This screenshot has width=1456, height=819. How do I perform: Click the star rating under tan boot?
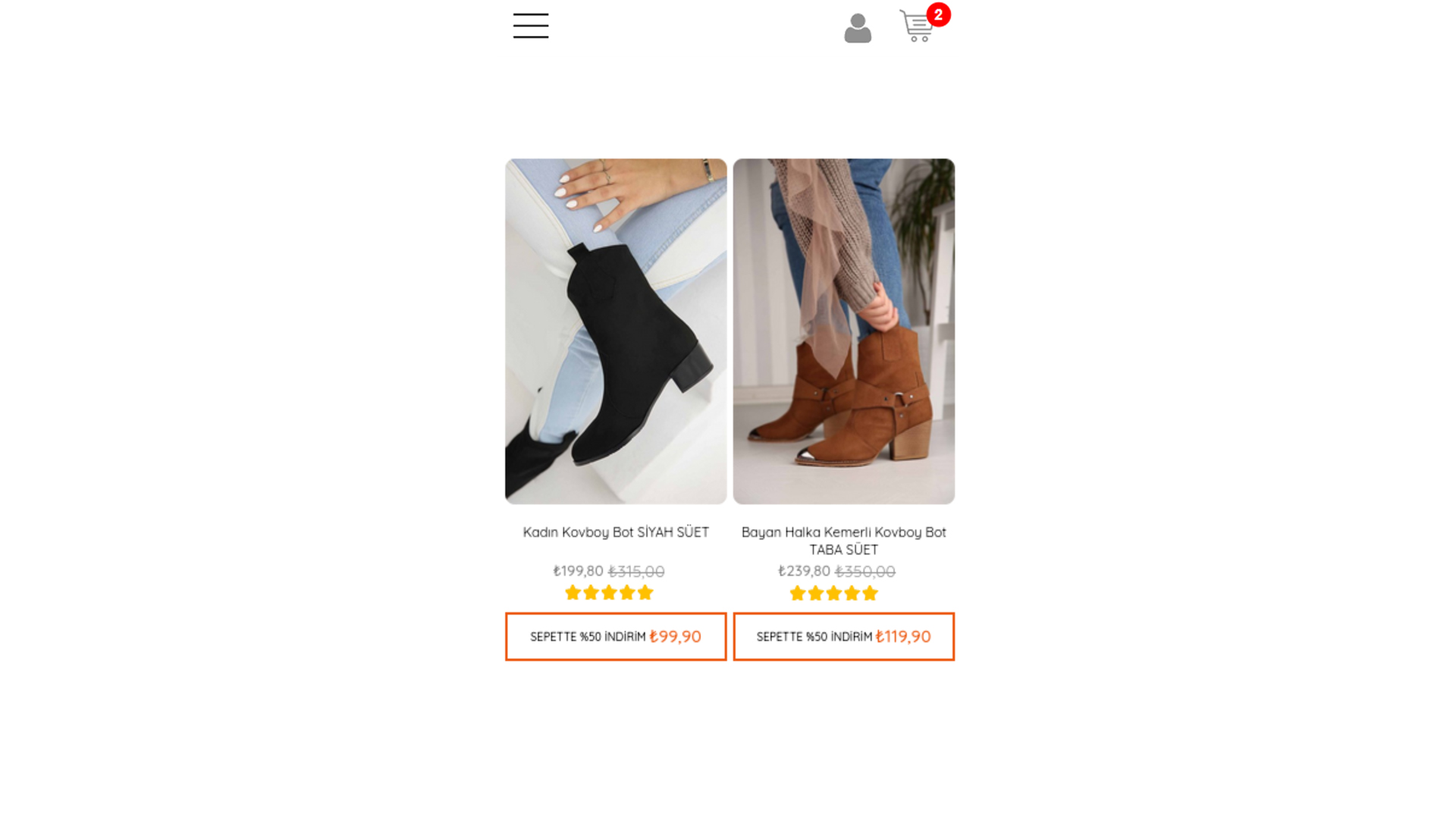(x=833, y=593)
